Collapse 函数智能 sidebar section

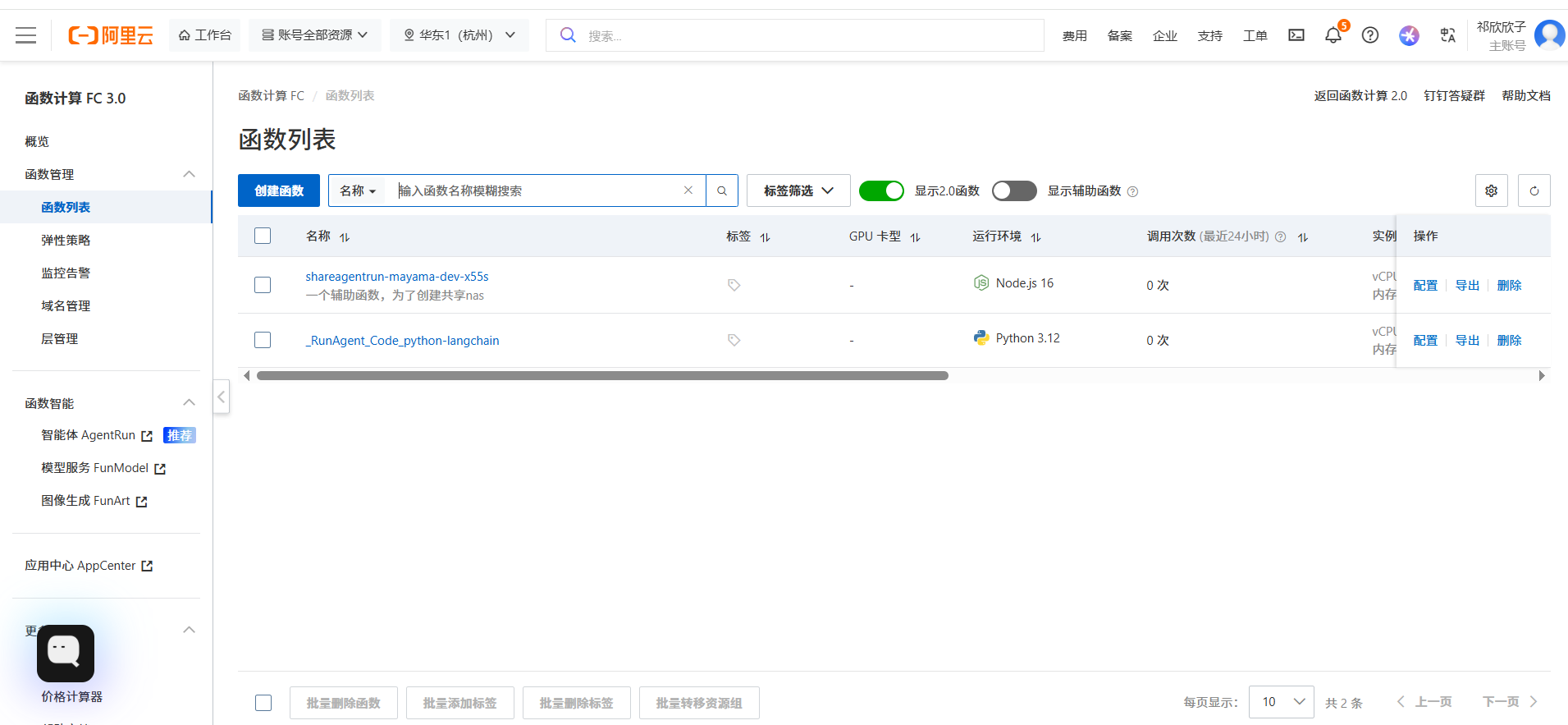click(x=189, y=402)
